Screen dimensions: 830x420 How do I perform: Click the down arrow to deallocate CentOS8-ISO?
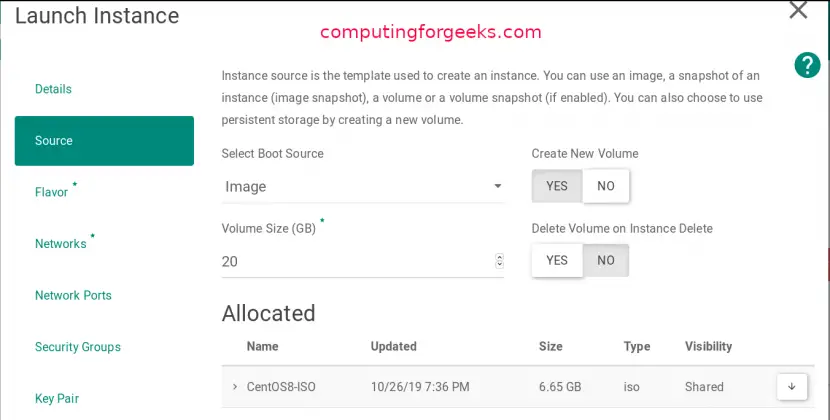pos(791,387)
